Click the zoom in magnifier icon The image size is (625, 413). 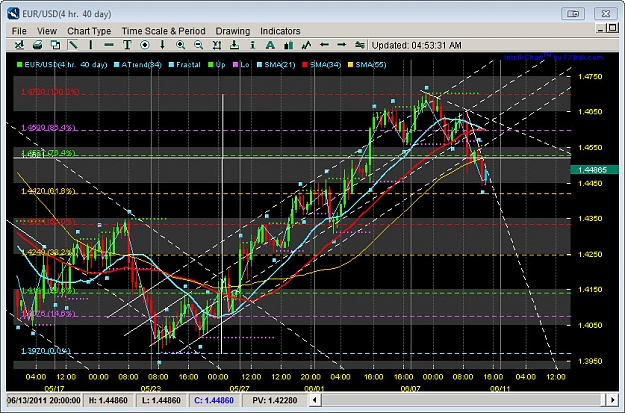click(180, 45)
